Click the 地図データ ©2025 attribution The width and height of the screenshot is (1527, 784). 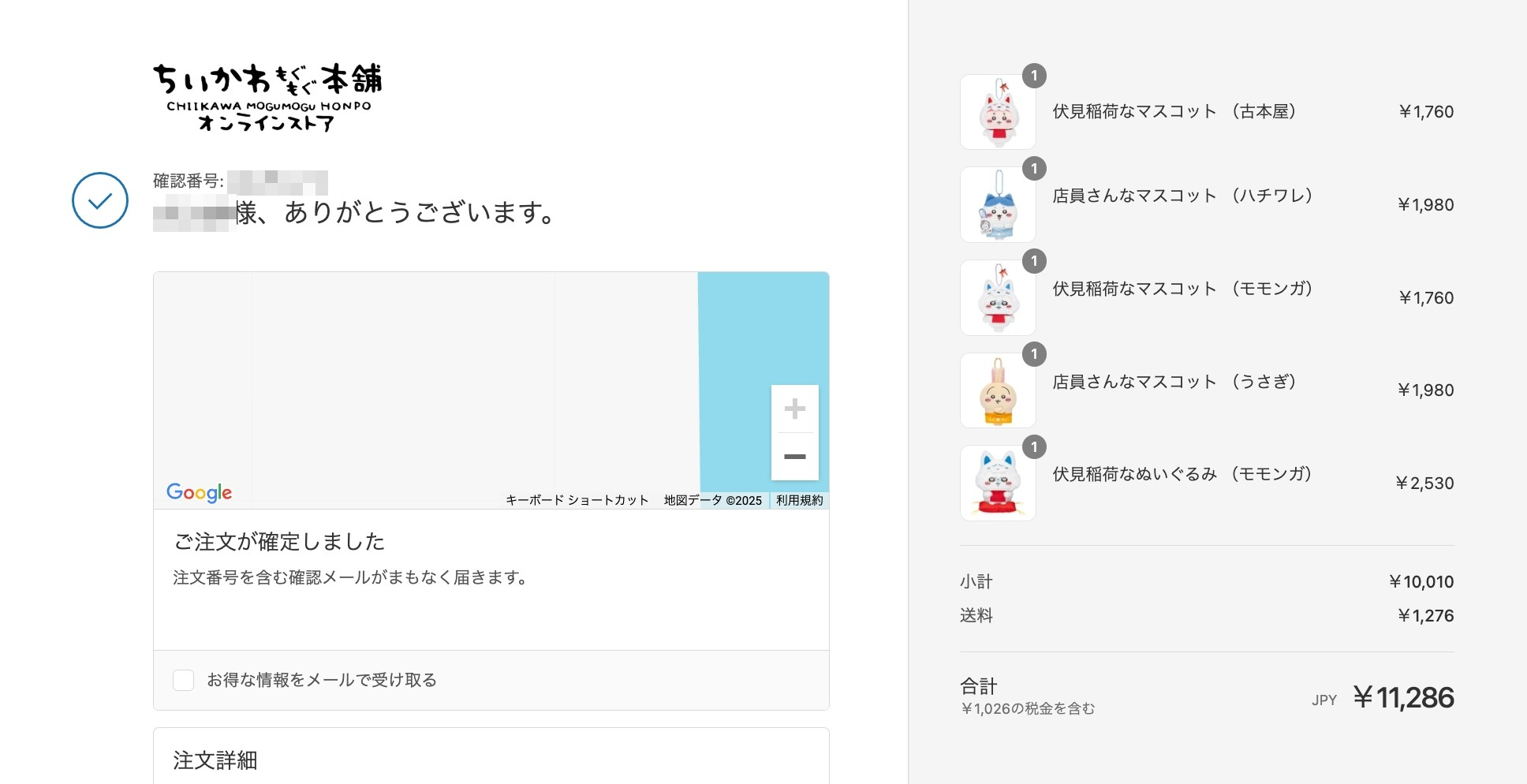tap(712, 500)
